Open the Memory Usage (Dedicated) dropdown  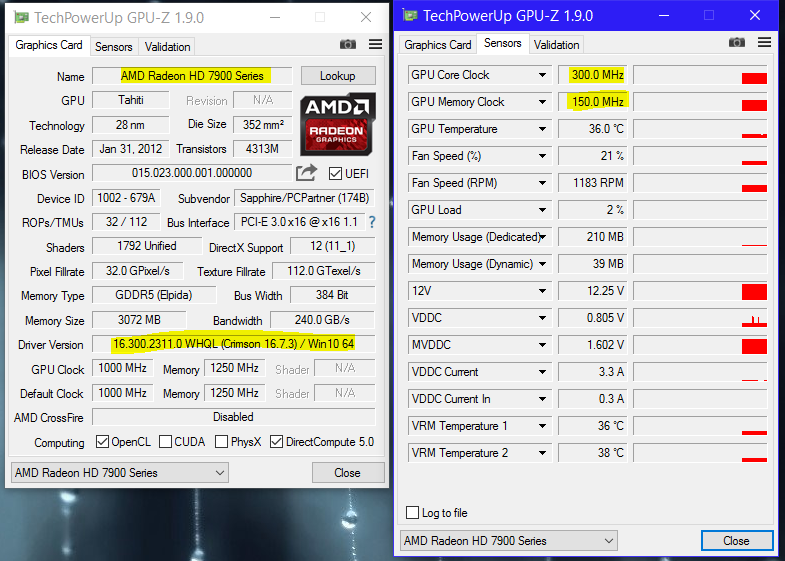pyautogui.click(x=542, y=237)
